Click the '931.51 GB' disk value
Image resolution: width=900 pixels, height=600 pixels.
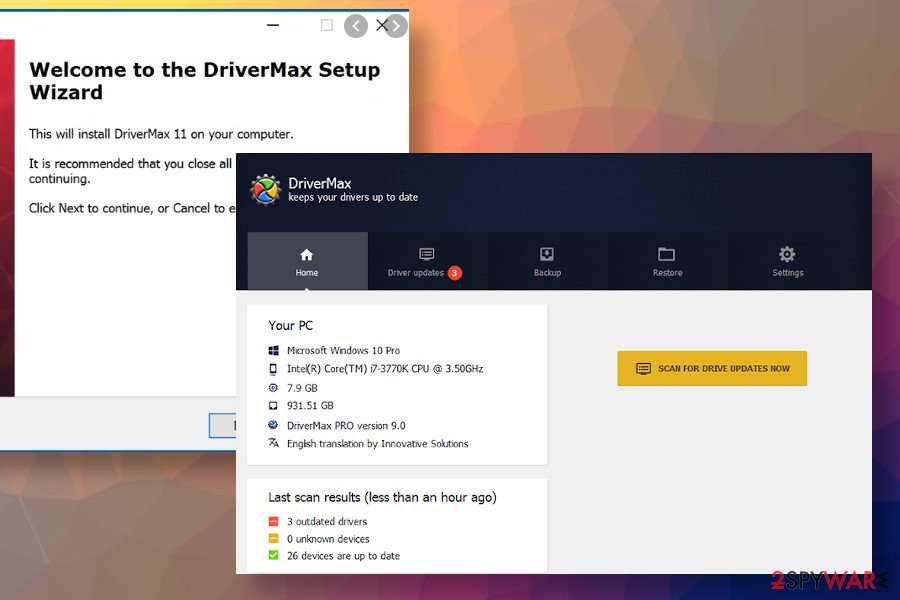click(310, 405)
